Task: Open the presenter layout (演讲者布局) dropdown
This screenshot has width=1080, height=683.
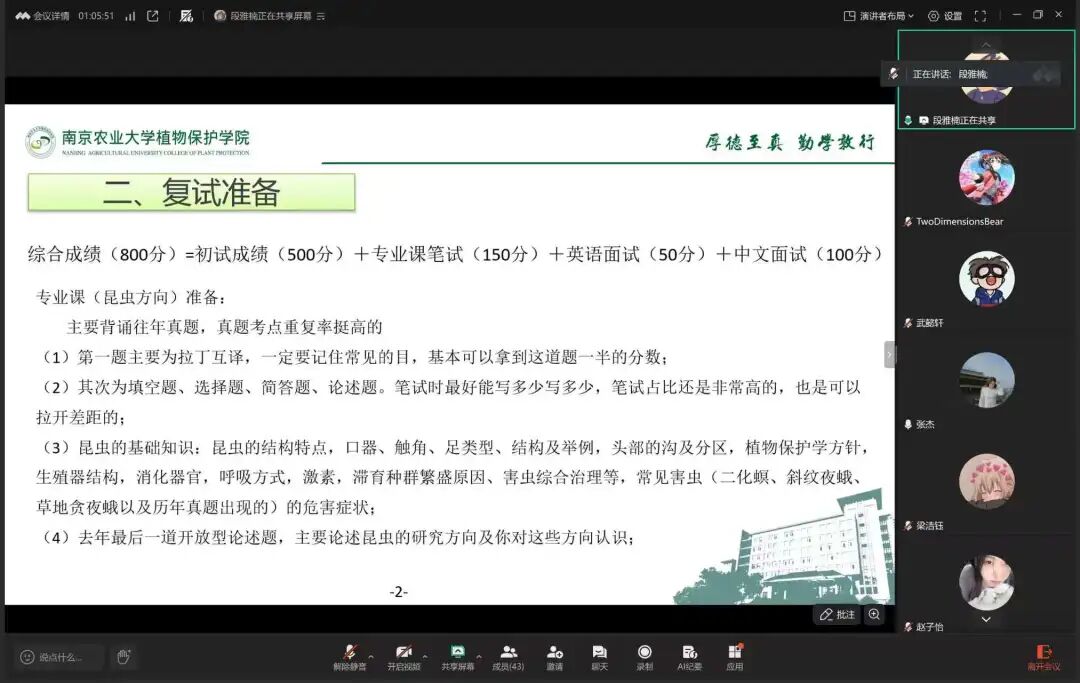Action: coord(879,16)
